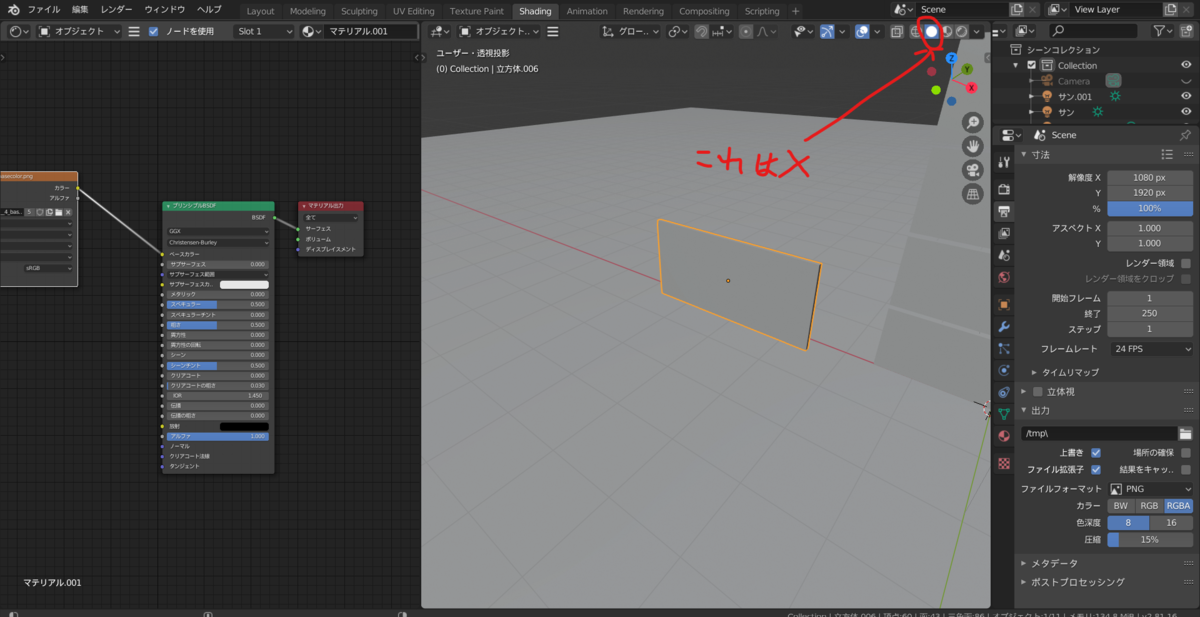
Task: Open the Tool properties tab
Action: coord(1004,161)
